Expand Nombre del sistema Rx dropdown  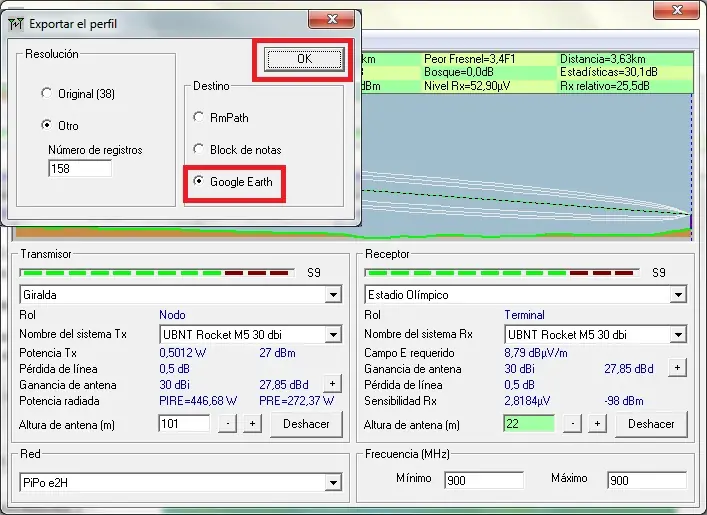click(x=678, y=335)
